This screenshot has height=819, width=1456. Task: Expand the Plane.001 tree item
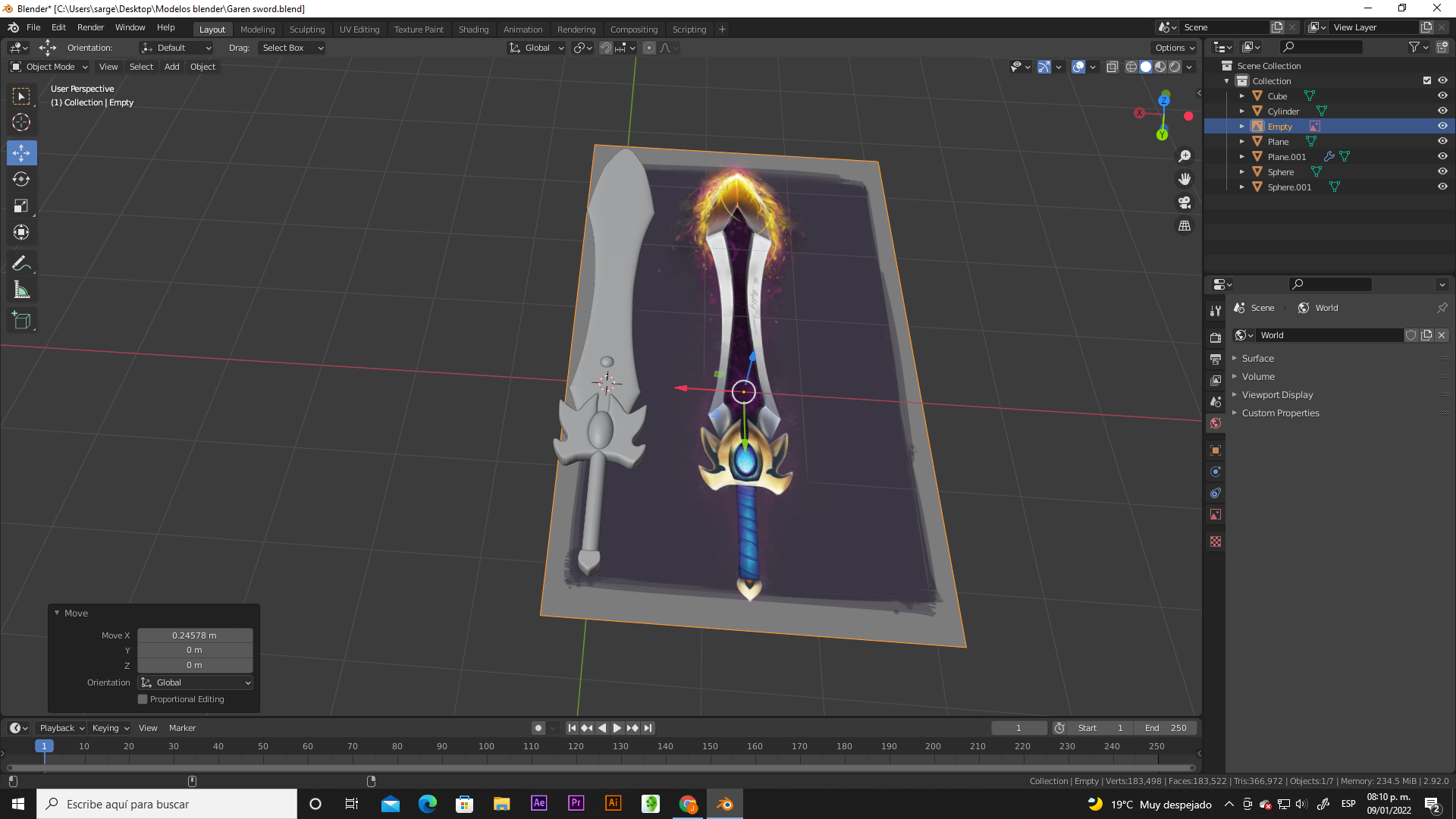click(x=1242, y=157)
